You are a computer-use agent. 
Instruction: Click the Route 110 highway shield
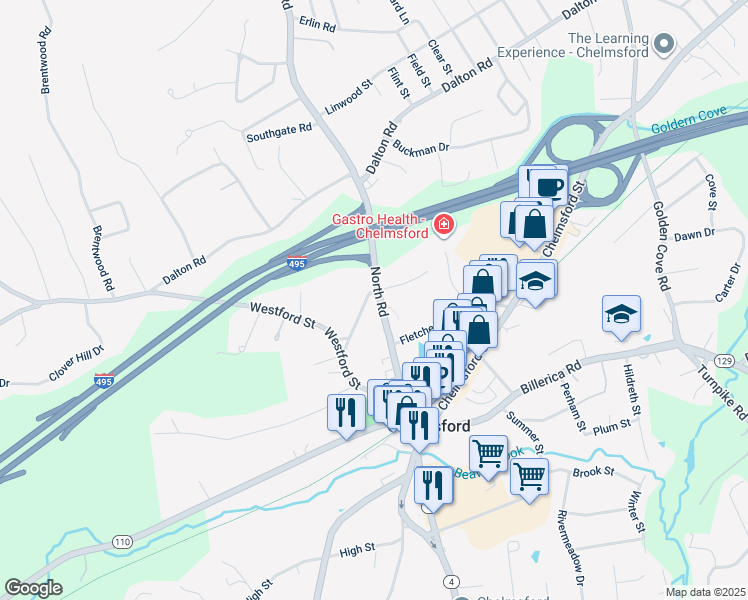[x=122, y=542]
